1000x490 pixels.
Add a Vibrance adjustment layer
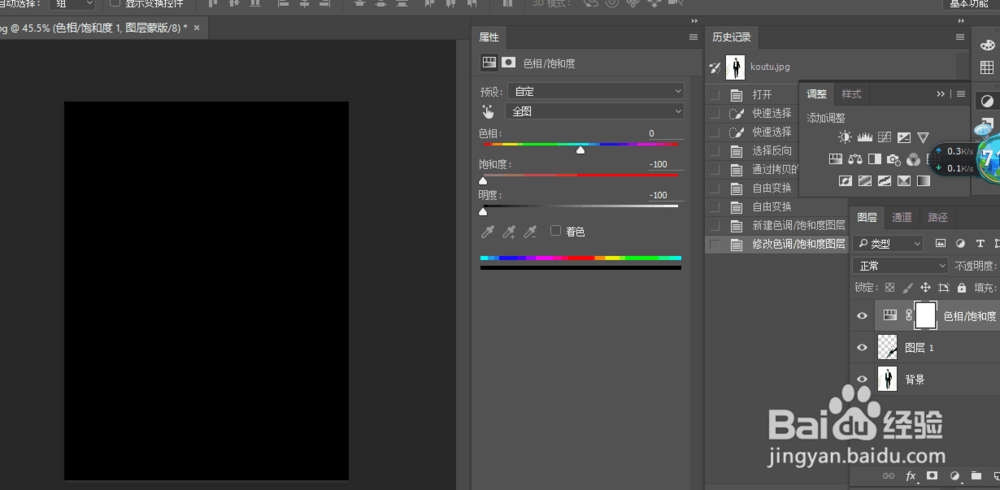click(923, 137)
